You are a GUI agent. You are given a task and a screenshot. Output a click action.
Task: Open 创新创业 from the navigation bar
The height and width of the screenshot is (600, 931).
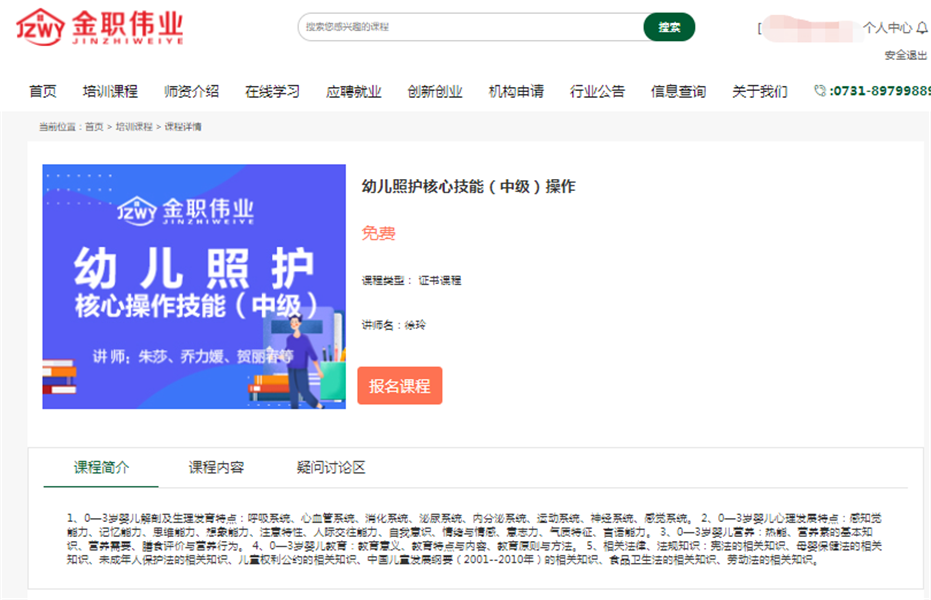tap(434, 91)
